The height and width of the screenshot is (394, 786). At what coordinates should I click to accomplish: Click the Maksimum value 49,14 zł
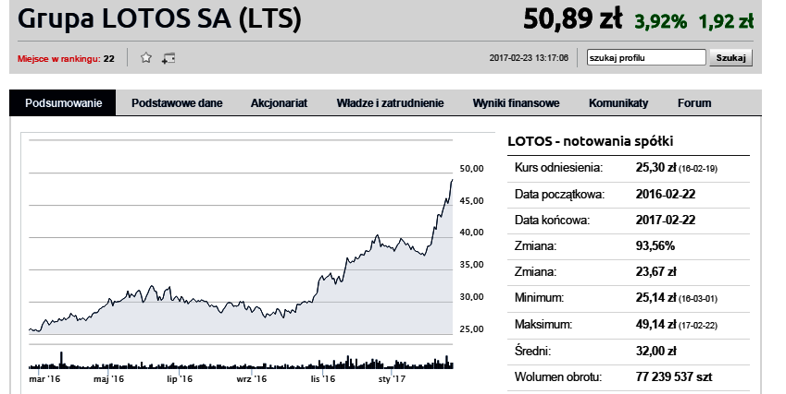(656, 324)
